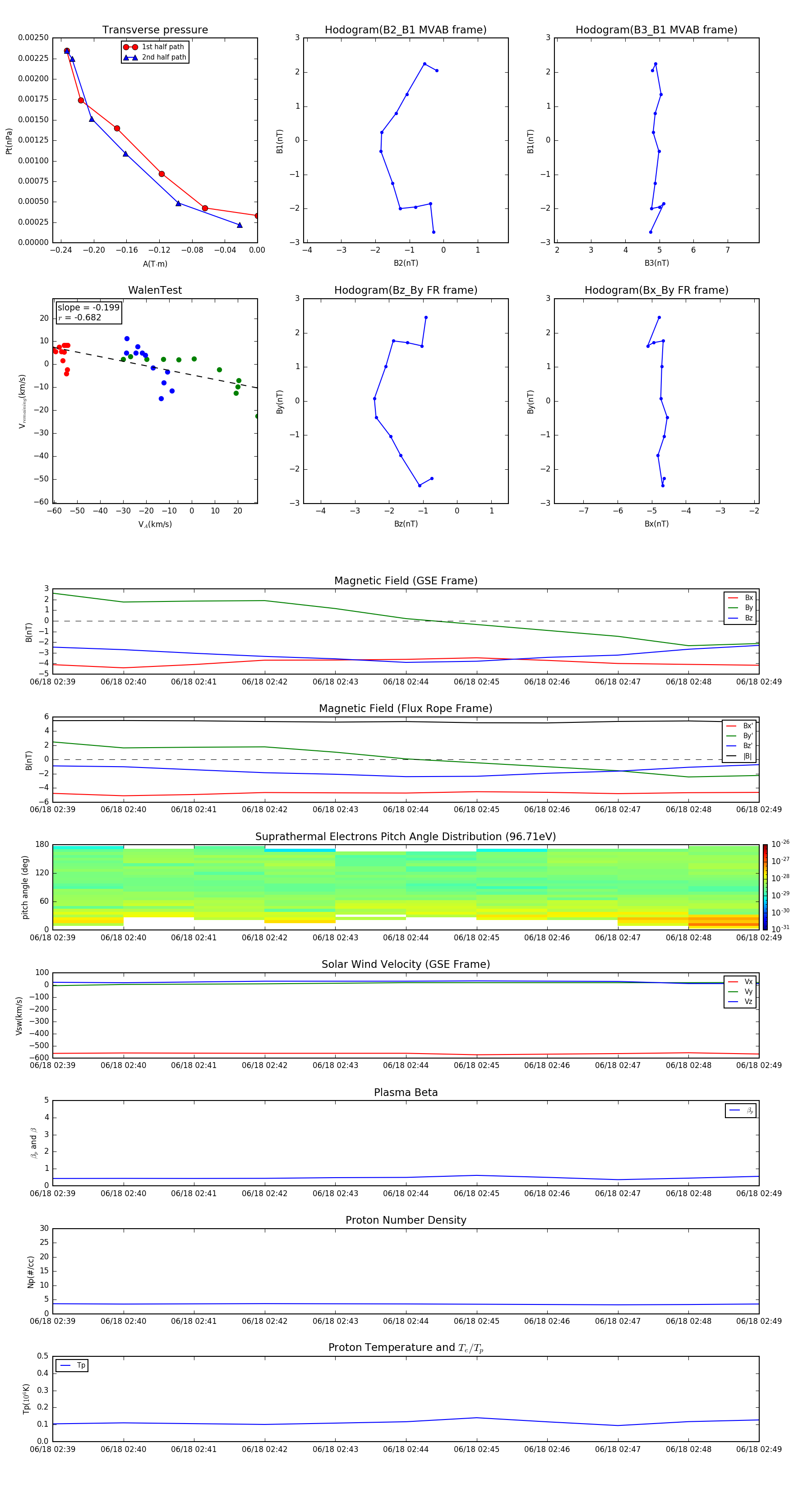Click the Vx legend entry
The height and width of the screenshot is (1489, 812).
[x=740, y=981]
